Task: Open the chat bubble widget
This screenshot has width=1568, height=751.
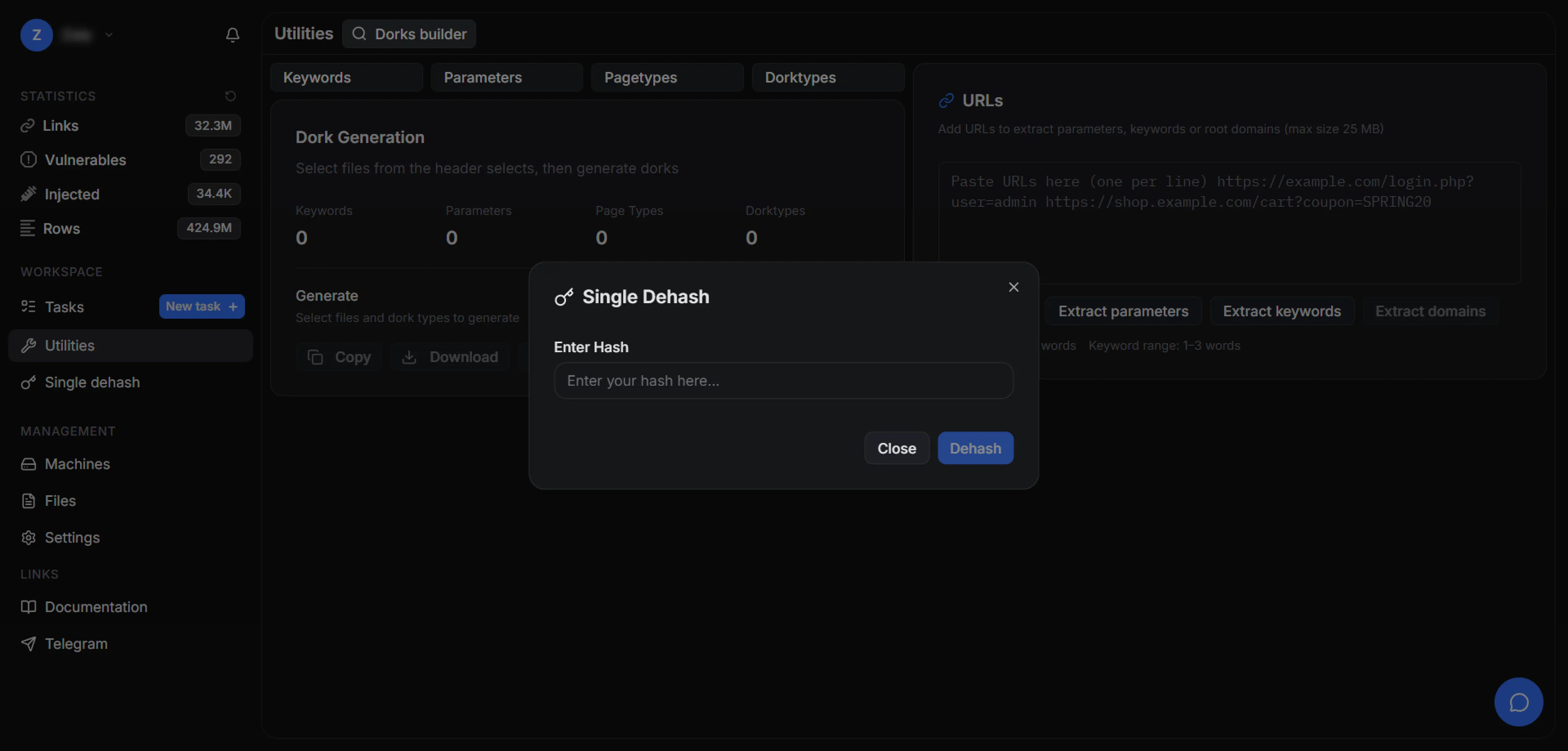Action: point(1518,702)
